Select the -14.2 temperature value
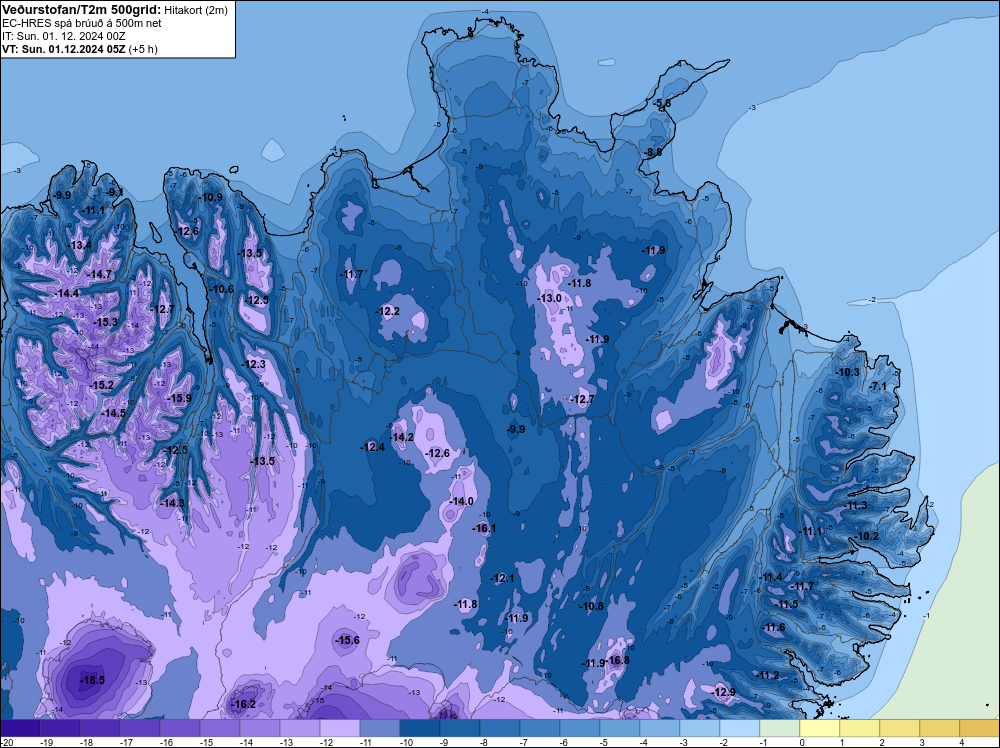This screenshot has width=1000, height=748. coord(402,437)
